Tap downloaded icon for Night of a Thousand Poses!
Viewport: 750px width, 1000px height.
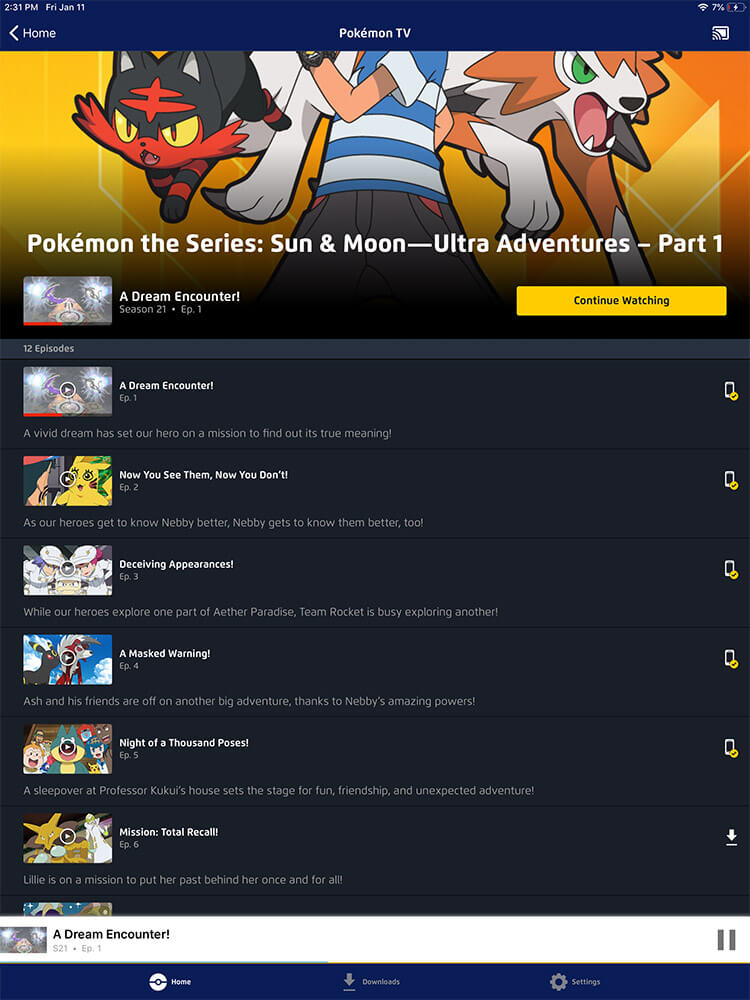tap(731, 748)
